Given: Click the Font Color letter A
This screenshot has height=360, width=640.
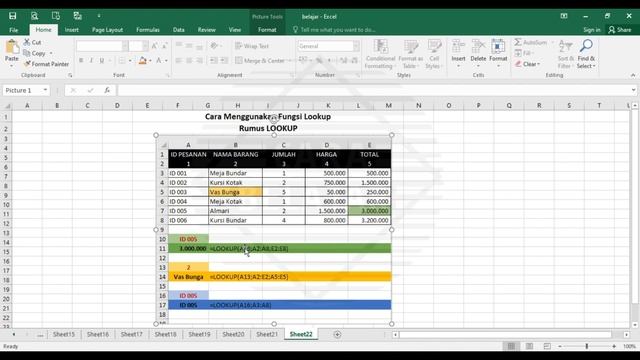Looking at the screenshot, I should [159, 60].
